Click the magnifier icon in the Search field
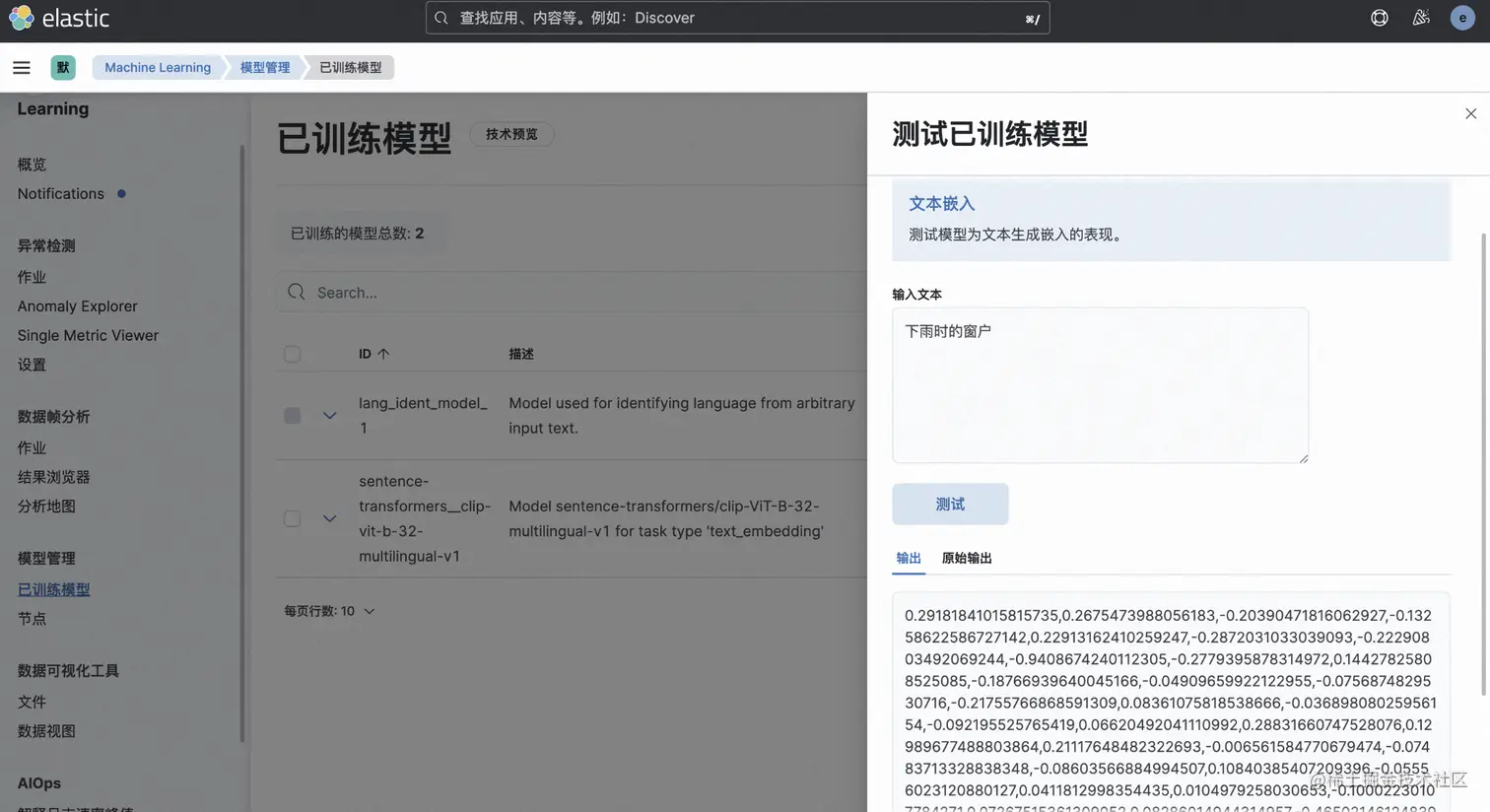The height and width of the screenshot is (812, 1490). click(296, 292)
